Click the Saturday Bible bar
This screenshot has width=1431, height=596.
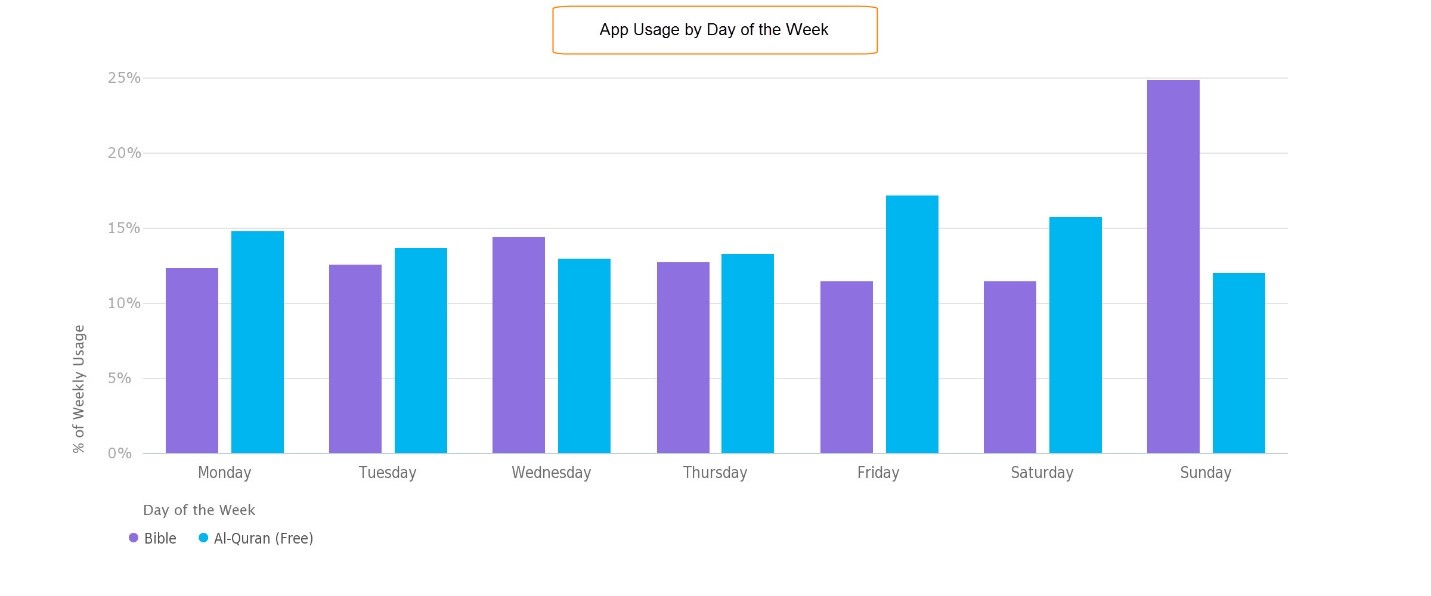[x=1010, y=367]
